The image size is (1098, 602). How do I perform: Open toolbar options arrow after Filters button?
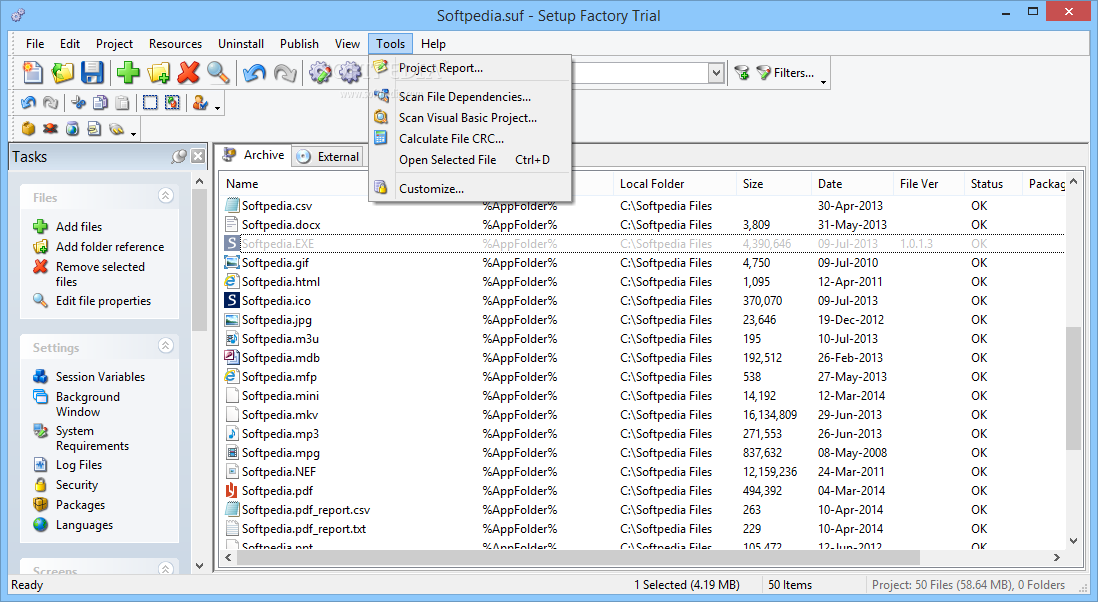click(x=824, y=82)
